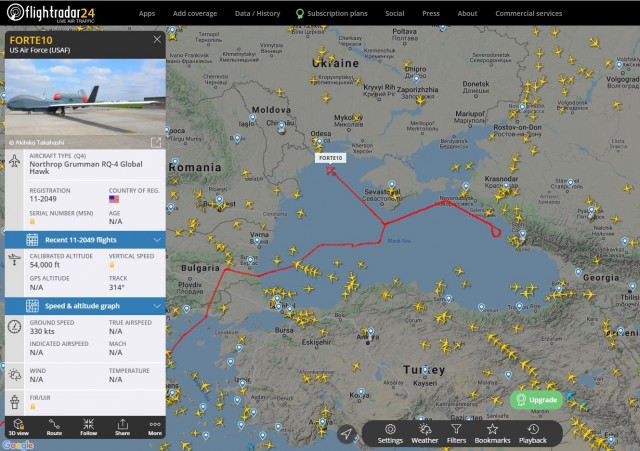Open Data / History menu
Screen dimensions: 640x451
click(x=258, y=13)
